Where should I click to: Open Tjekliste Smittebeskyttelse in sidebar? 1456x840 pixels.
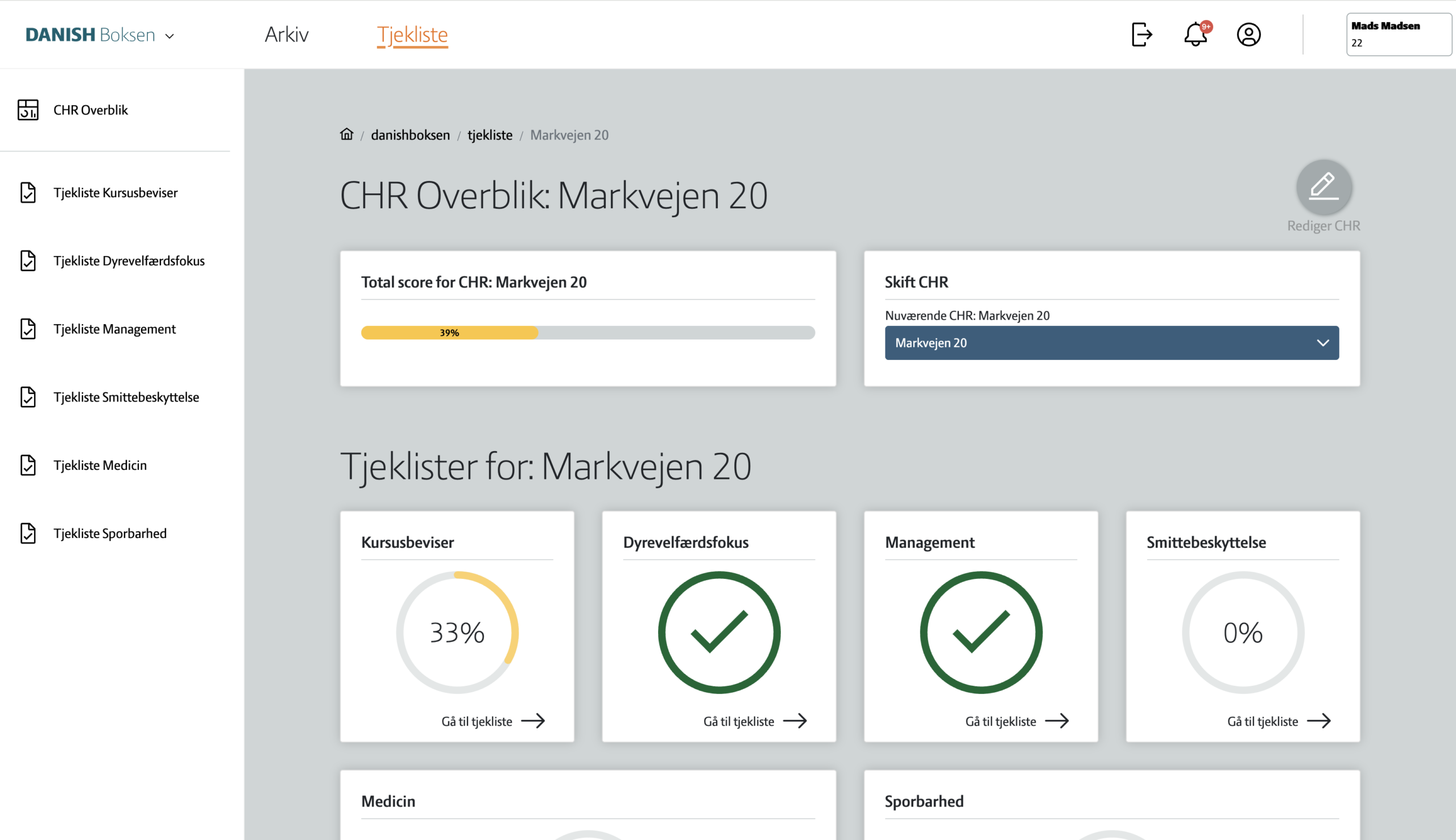[126, 397]
